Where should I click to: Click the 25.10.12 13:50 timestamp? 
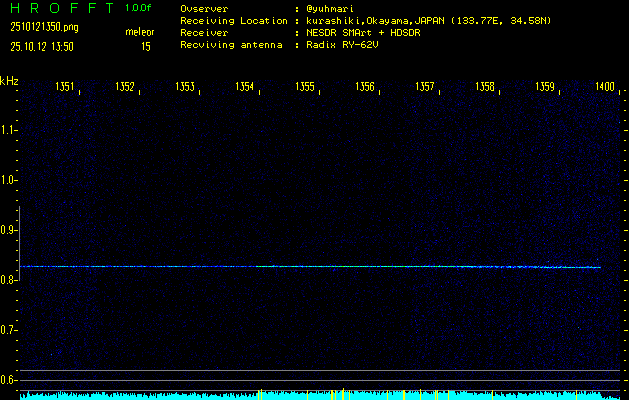click(43, 46)
